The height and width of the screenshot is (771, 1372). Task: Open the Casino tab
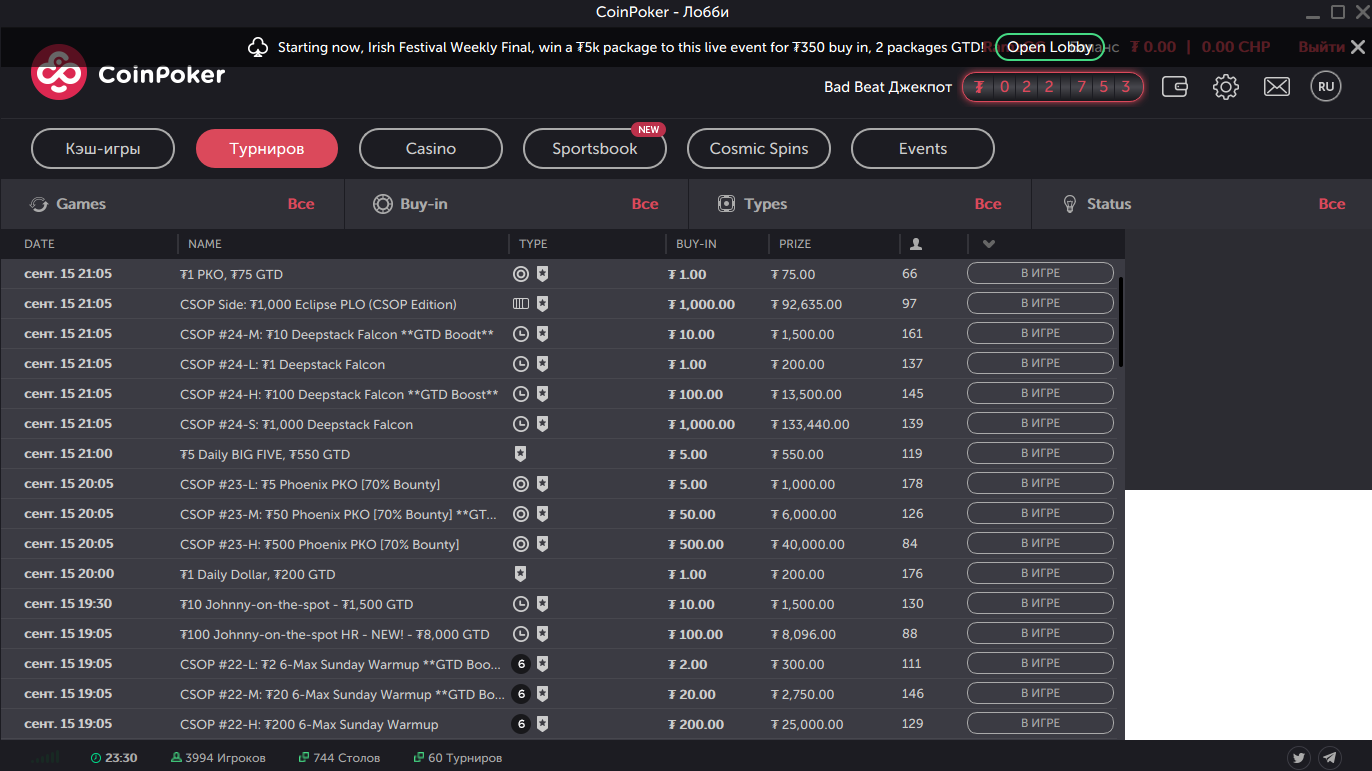431,149
